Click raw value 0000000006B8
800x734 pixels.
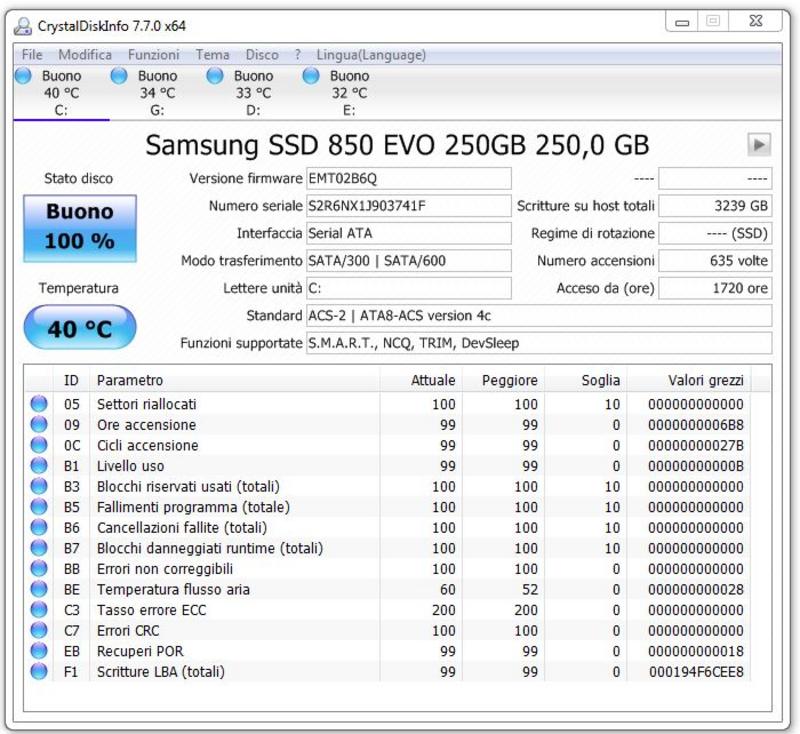tap(696, 425)
